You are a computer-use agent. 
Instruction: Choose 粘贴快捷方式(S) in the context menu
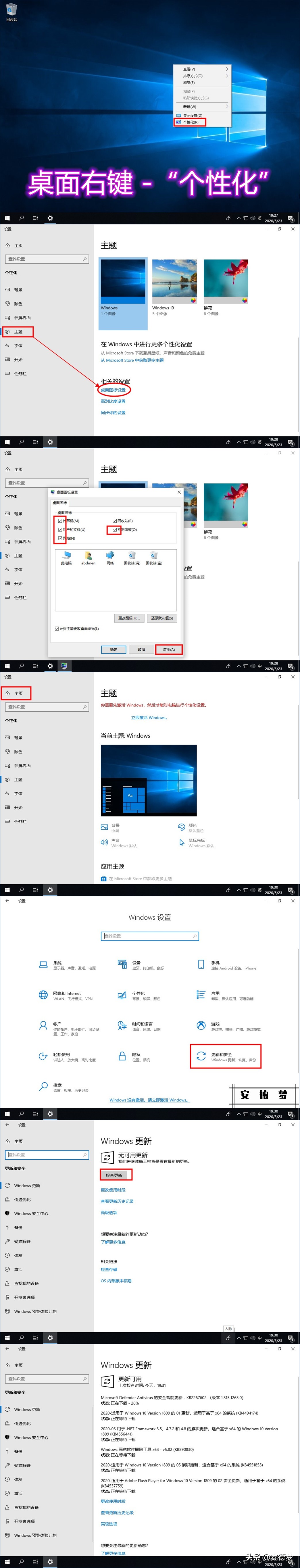(x=203, y=98)
